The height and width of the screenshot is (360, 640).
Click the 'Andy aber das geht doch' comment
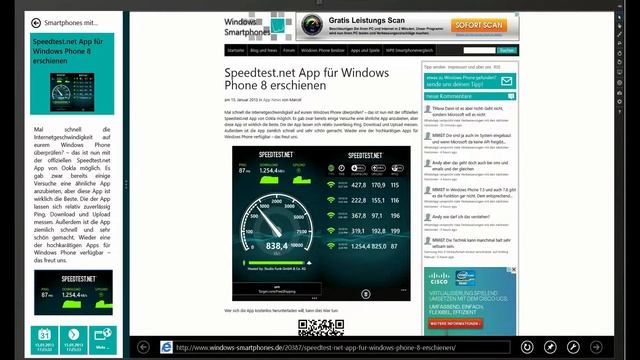point(470,165)
